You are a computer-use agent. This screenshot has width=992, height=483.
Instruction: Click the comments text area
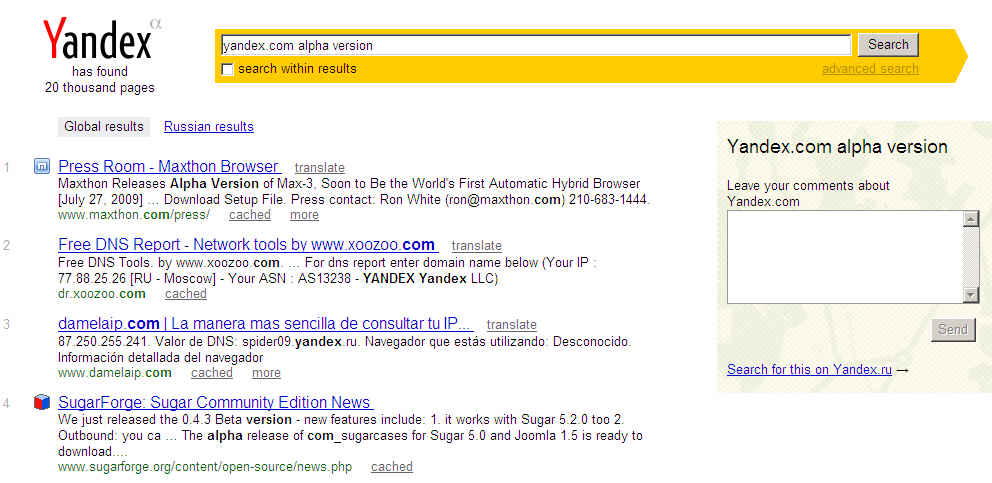tap(845, 257)
